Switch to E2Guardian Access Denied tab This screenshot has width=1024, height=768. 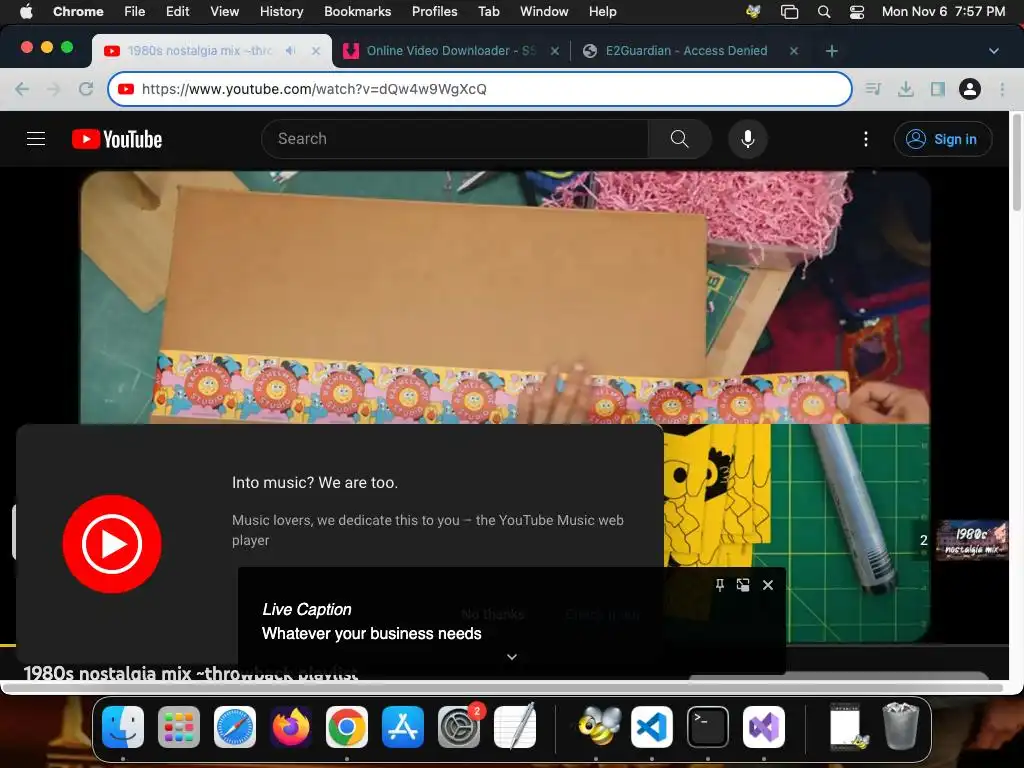tap(686, 50)
